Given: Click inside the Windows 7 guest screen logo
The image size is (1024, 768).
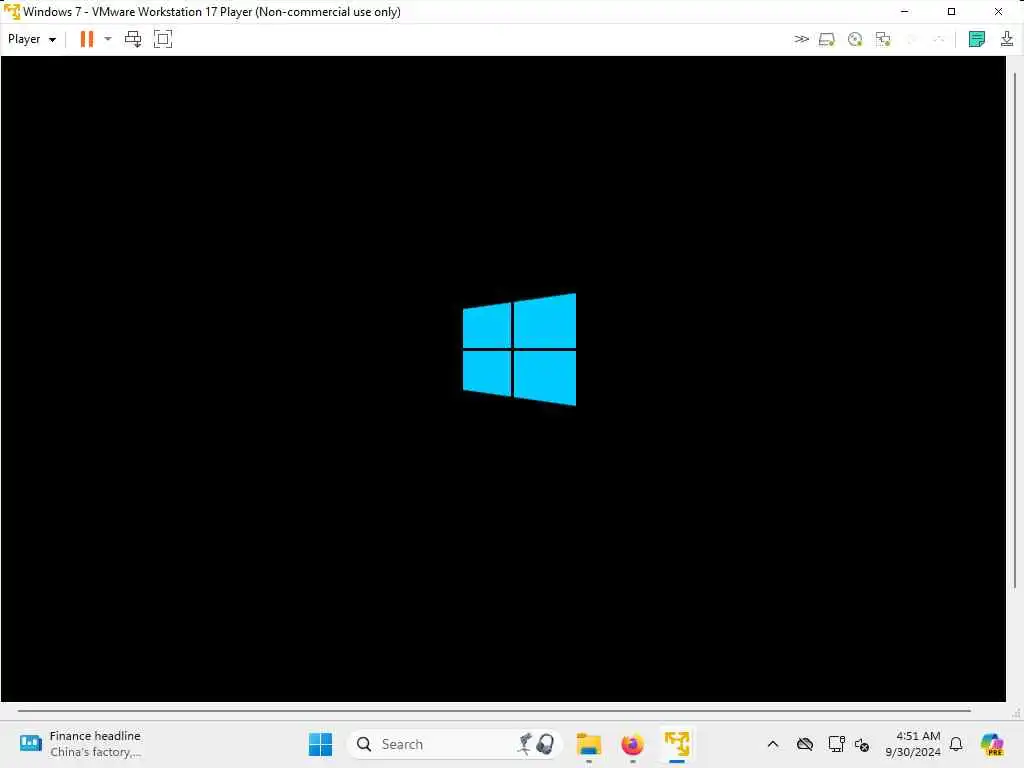Looking at the screenshot, I should coord(519,349).
